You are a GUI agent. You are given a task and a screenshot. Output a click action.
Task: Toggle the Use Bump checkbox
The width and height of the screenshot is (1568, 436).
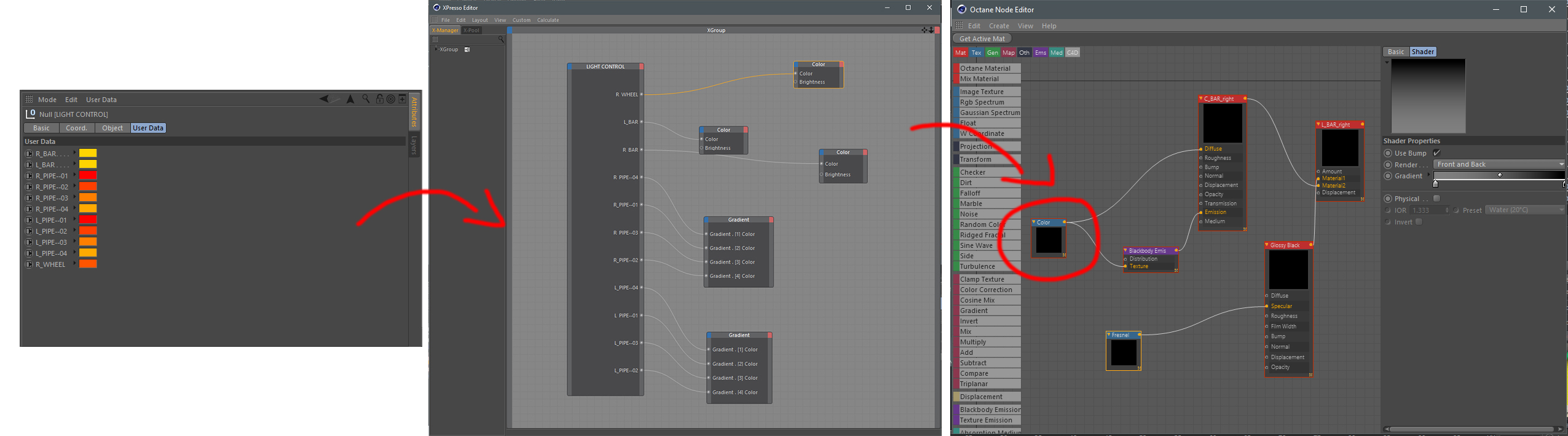[1436, 153]
